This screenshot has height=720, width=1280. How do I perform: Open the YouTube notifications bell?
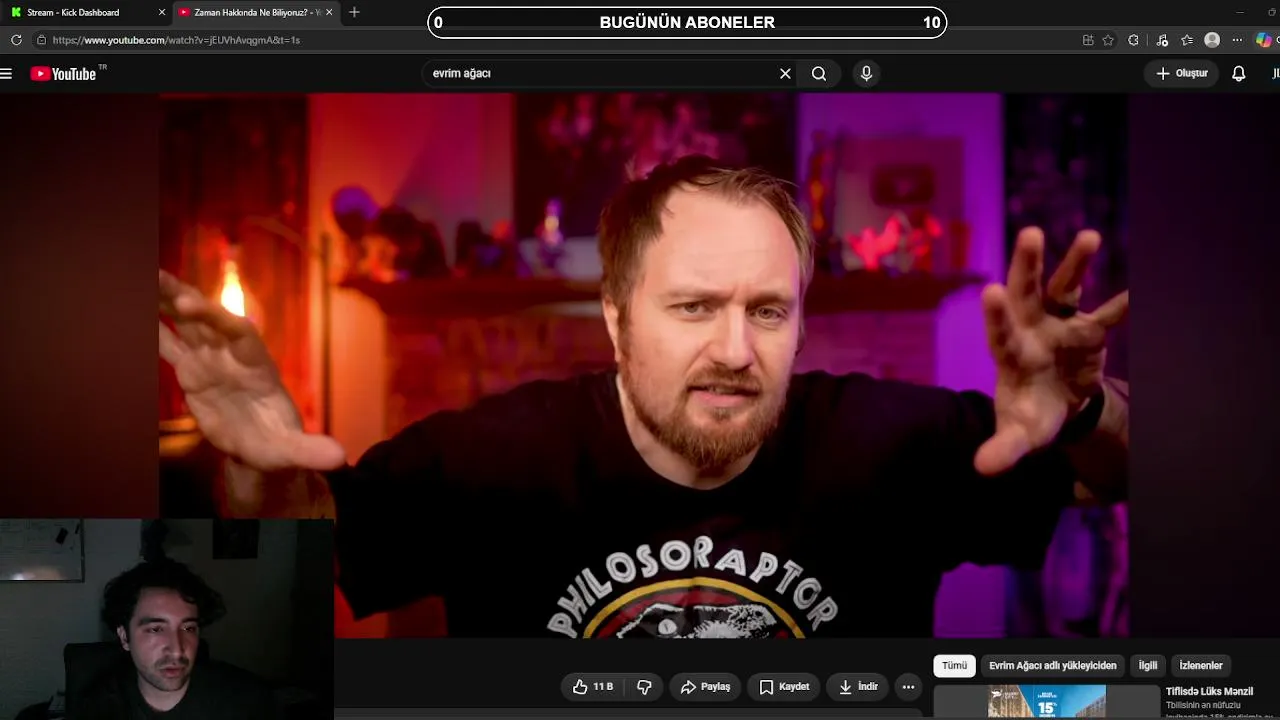tap(1238, 73)
